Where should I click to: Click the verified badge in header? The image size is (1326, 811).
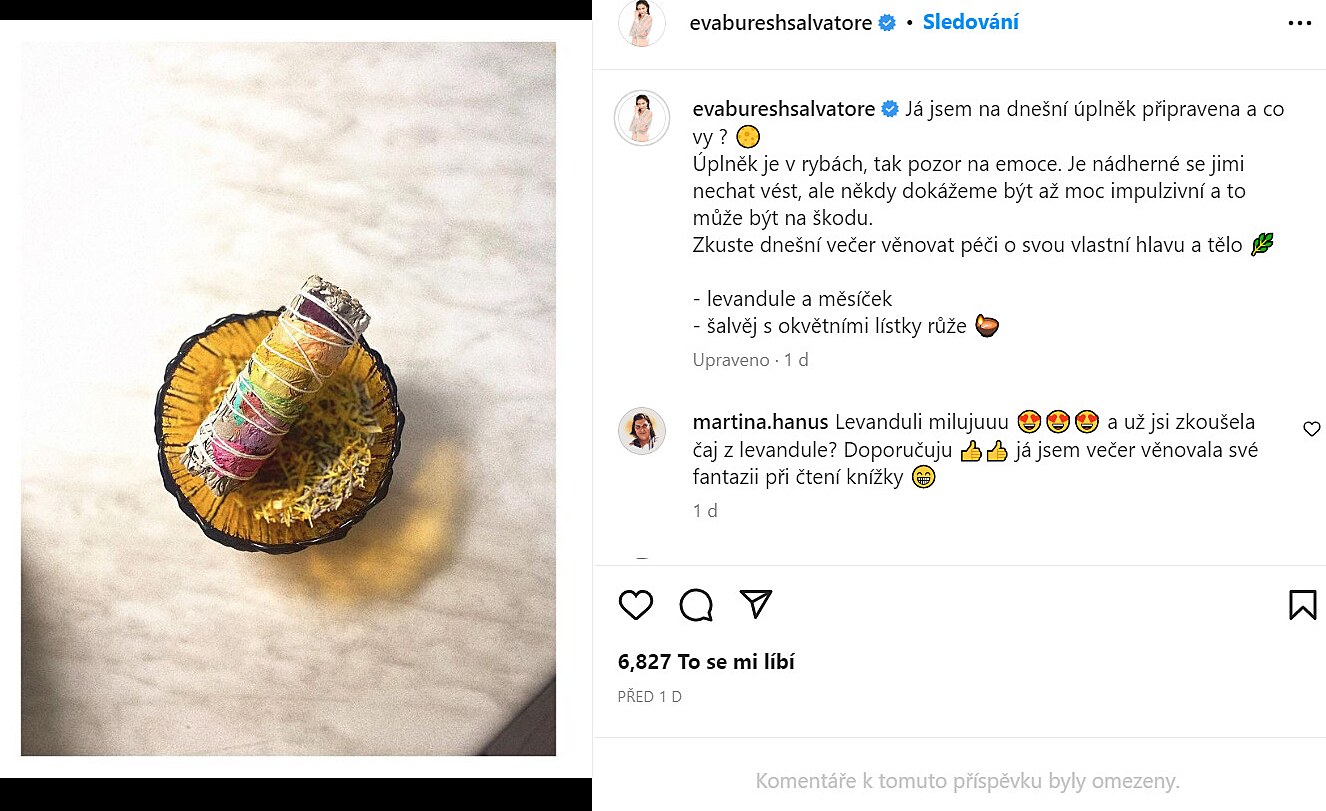(x=887, y=23)
